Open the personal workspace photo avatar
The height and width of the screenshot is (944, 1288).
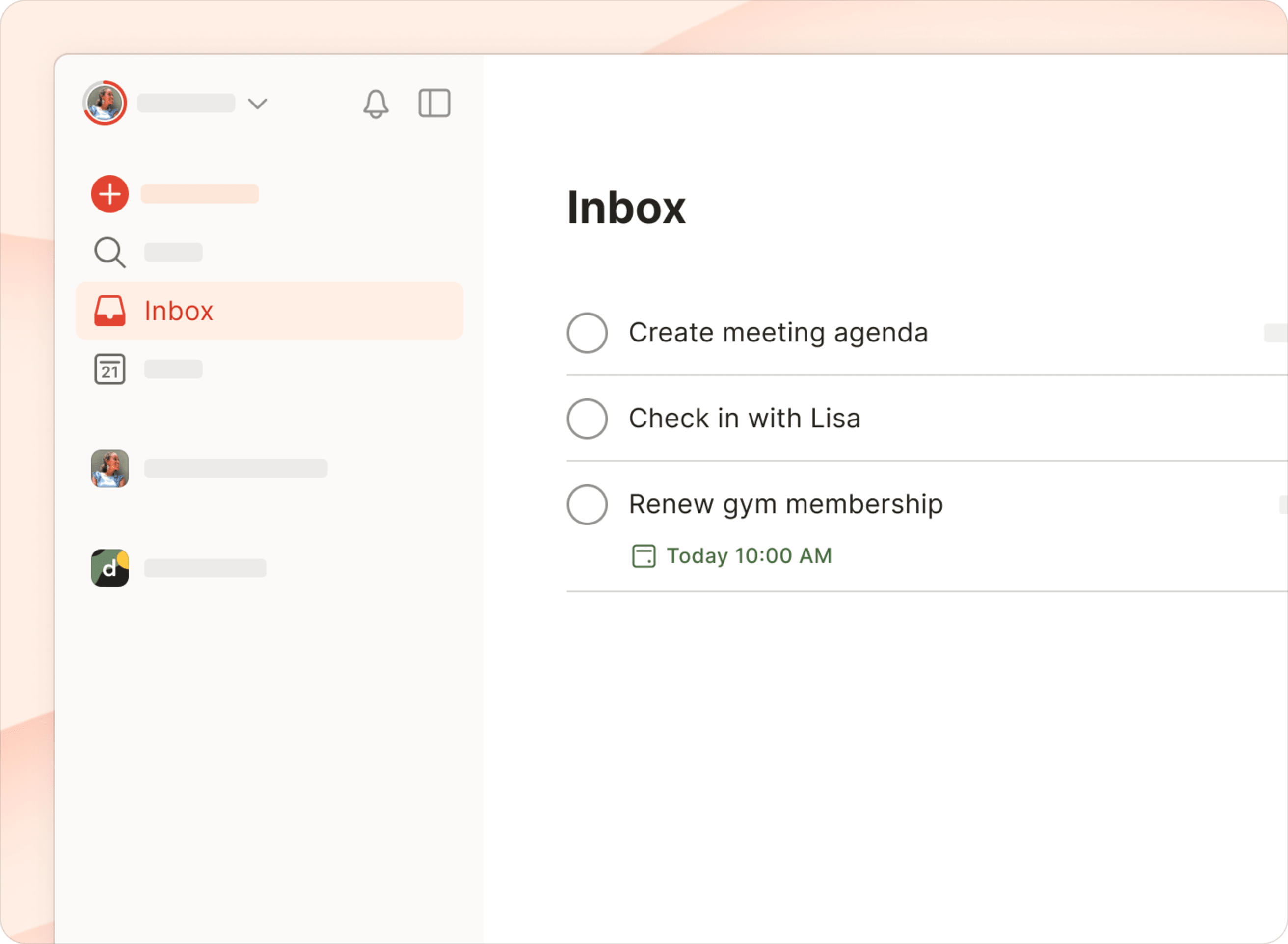[110, 469]
